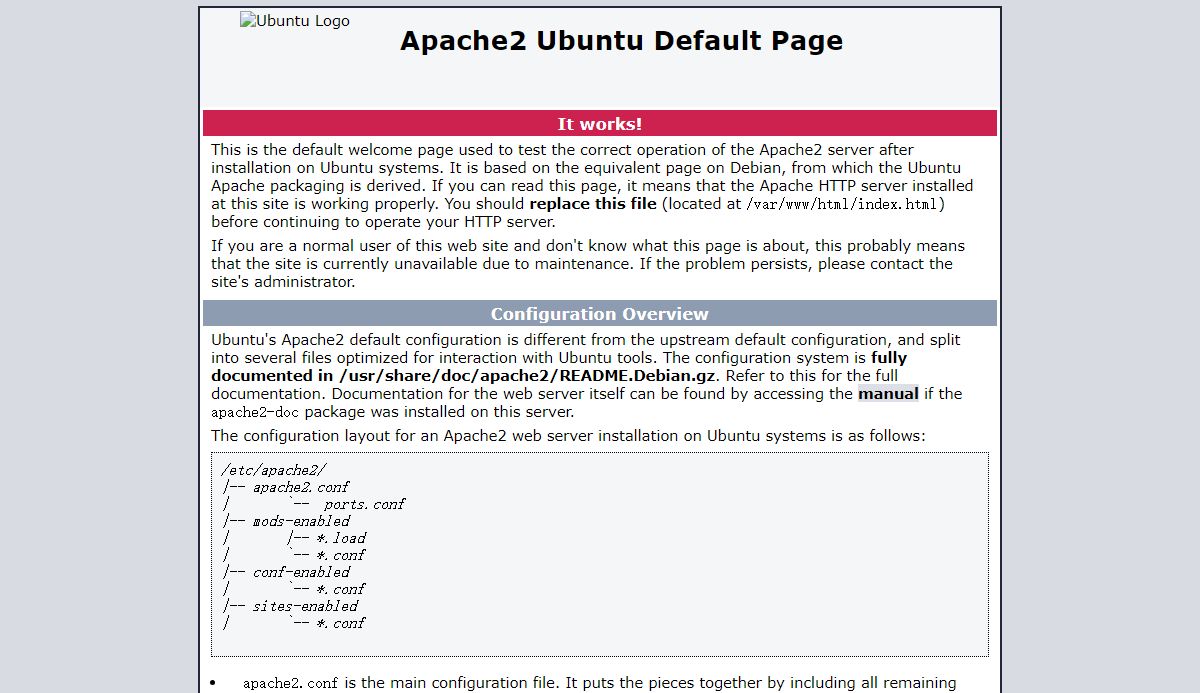Open the manual documentation link
1200x693 pixels.
[888, 394]
